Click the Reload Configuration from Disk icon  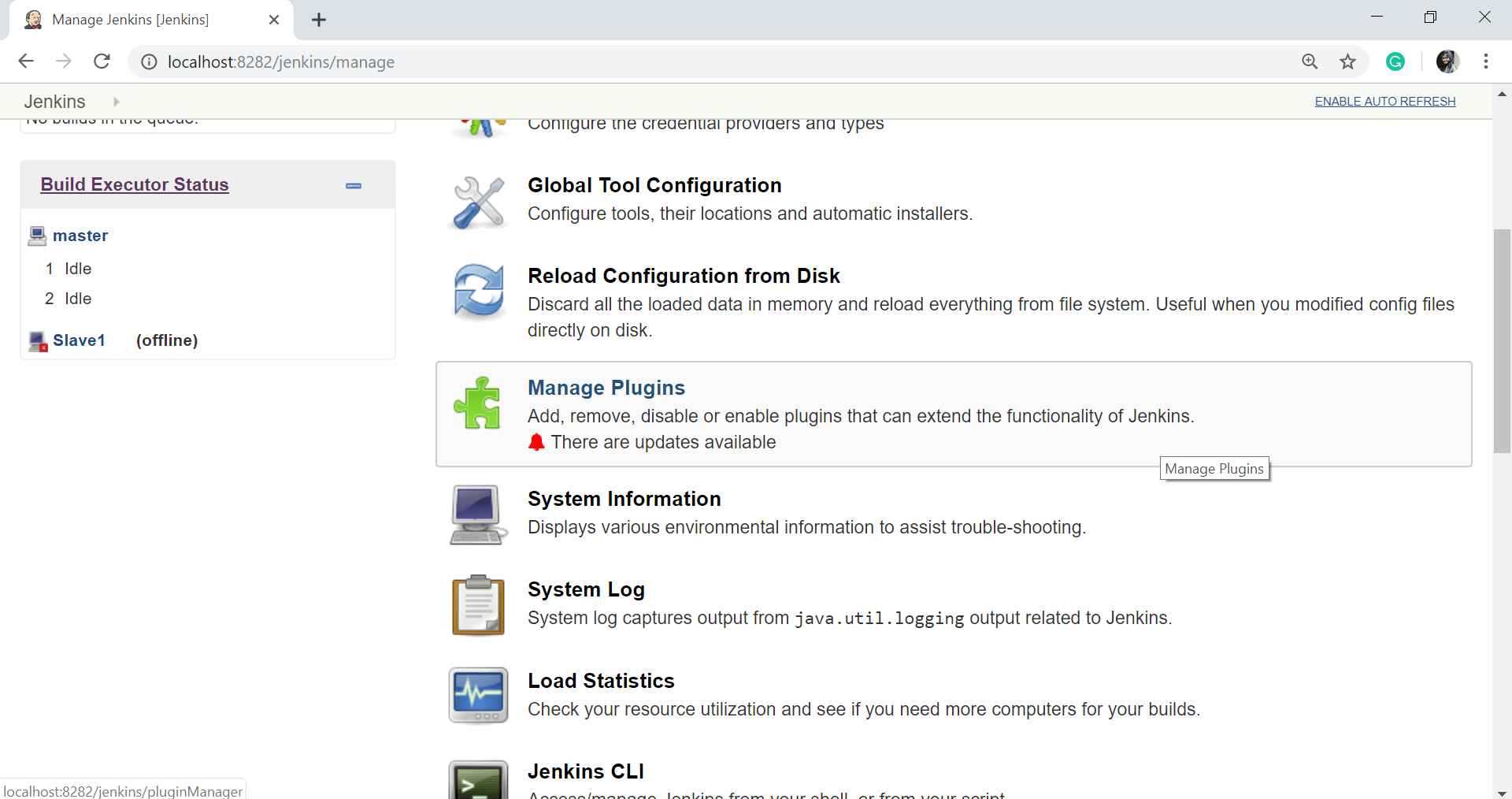pyautogui.click(x=479, y=292)
